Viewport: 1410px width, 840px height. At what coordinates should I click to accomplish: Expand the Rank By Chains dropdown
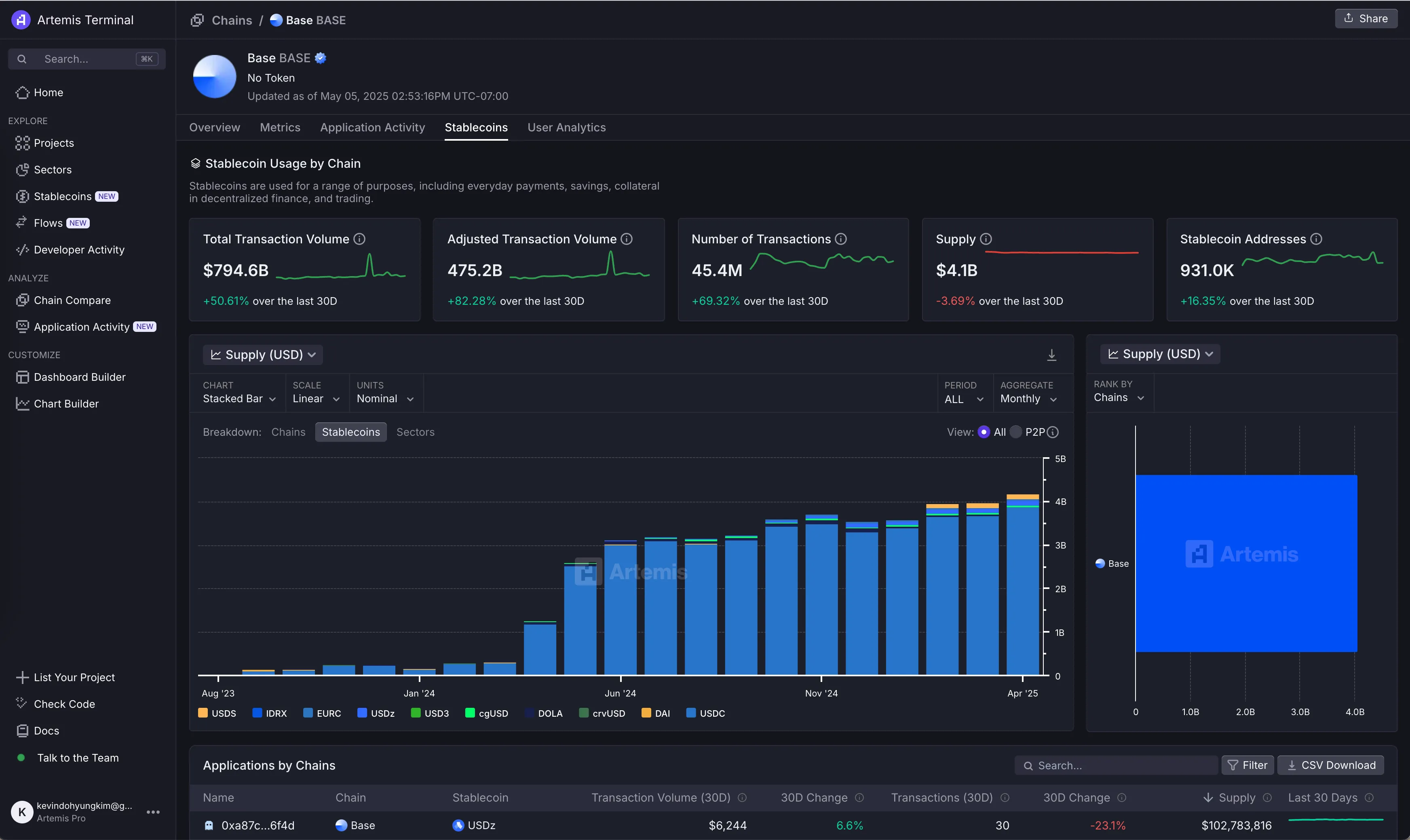point(1118,397)
